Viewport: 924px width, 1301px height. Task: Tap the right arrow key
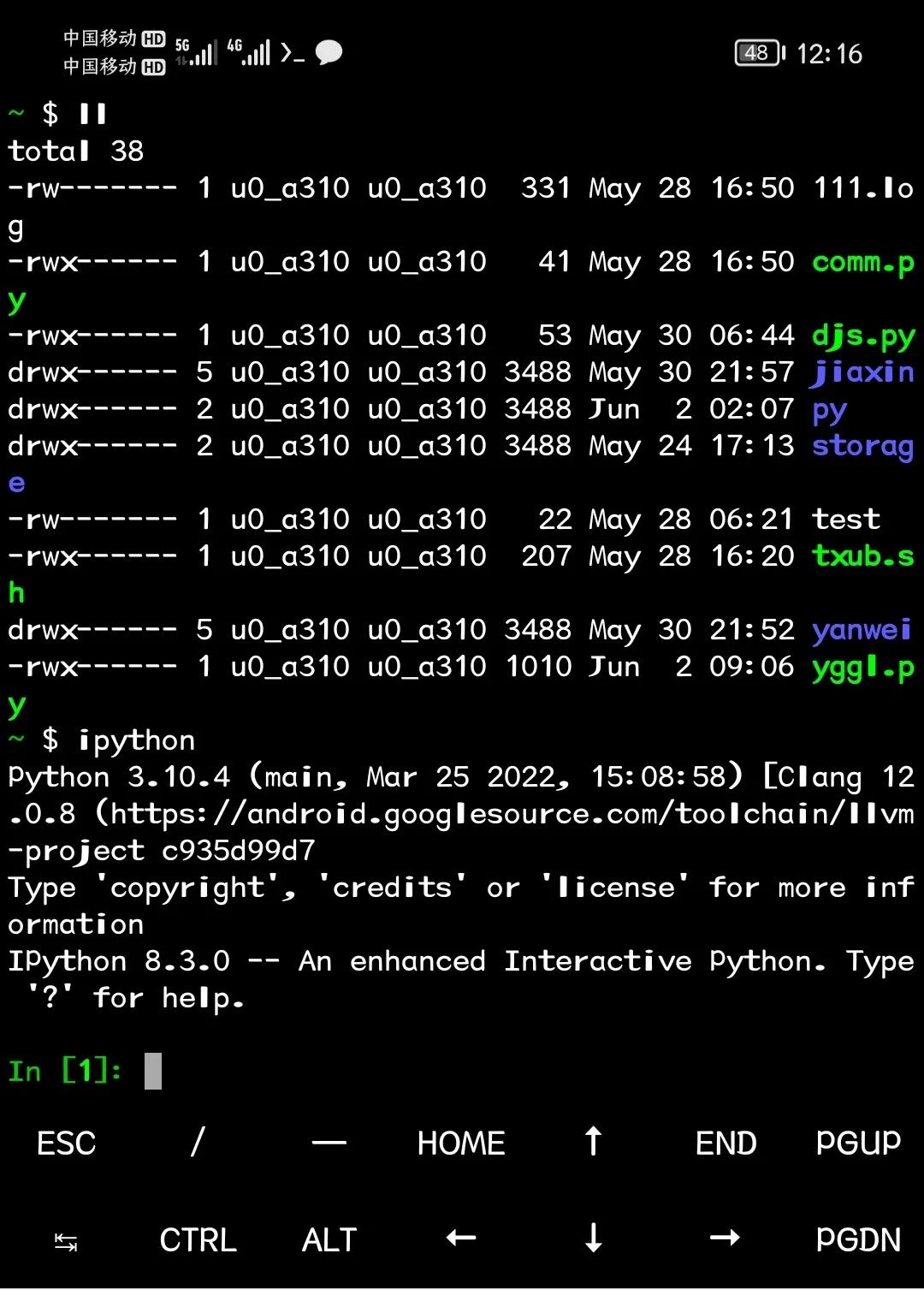[x=725, y=1238]
